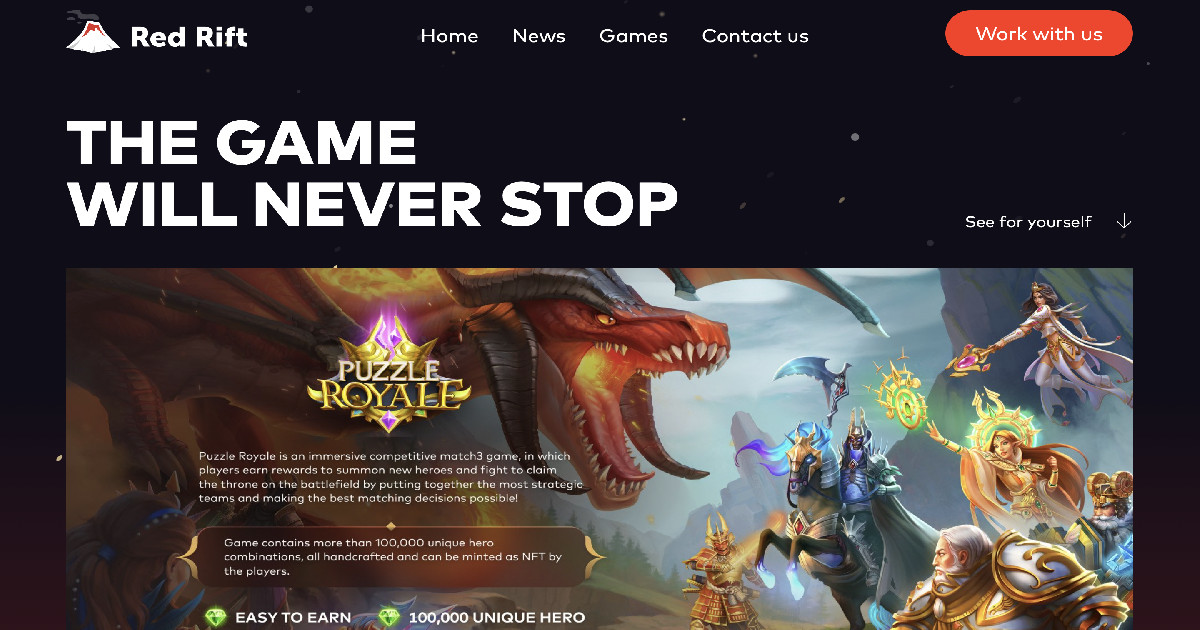
Task: Click the Puzzle Royale description paragraph
Action: [390, 477]
